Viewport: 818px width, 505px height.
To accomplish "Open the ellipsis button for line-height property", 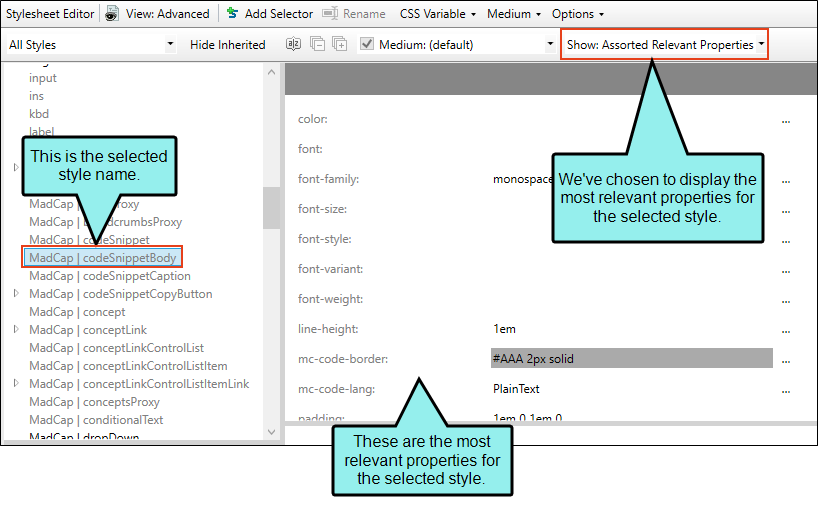I will [x=786, y=330].
